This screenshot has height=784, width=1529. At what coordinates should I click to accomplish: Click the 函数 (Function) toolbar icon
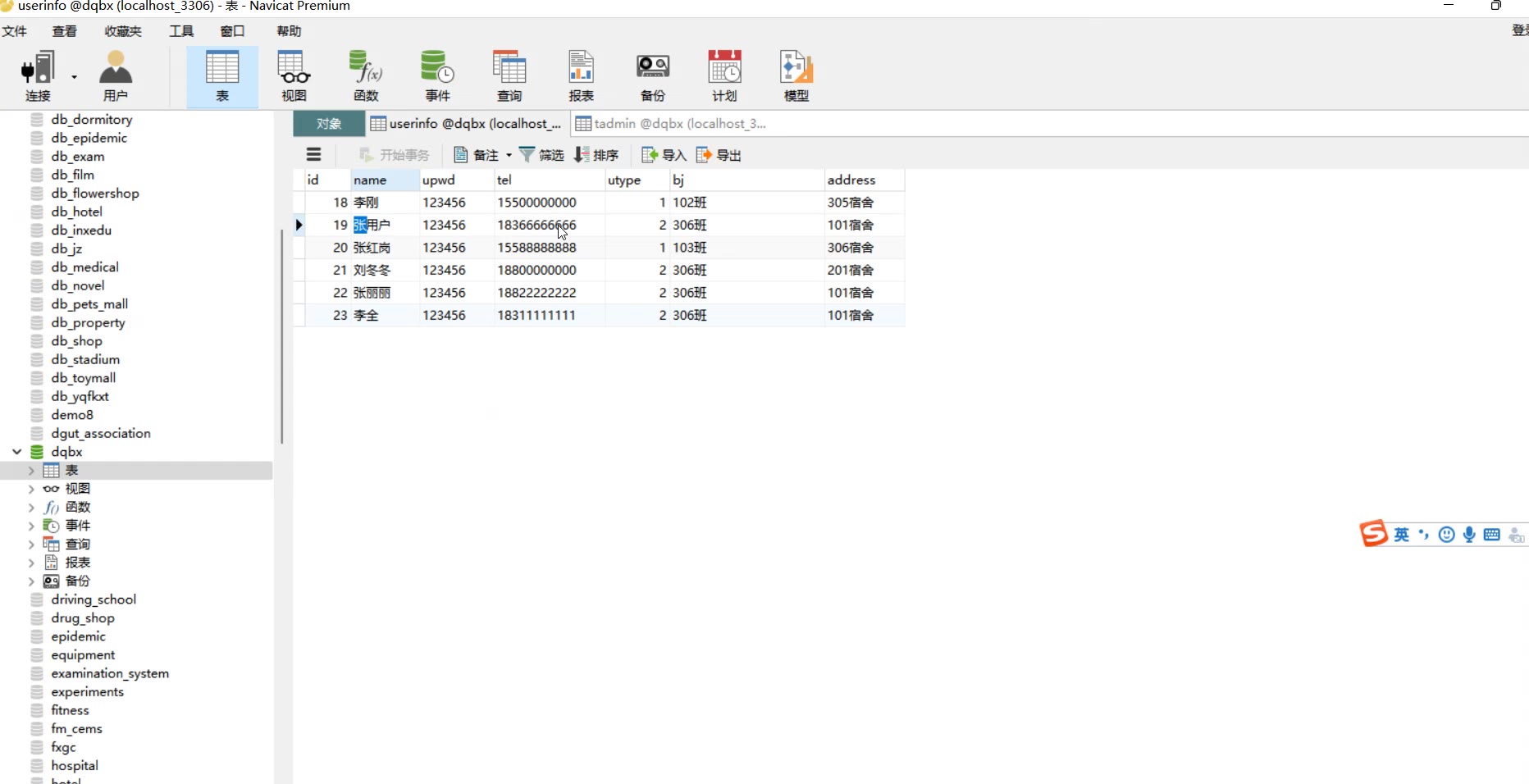(366, 76)
